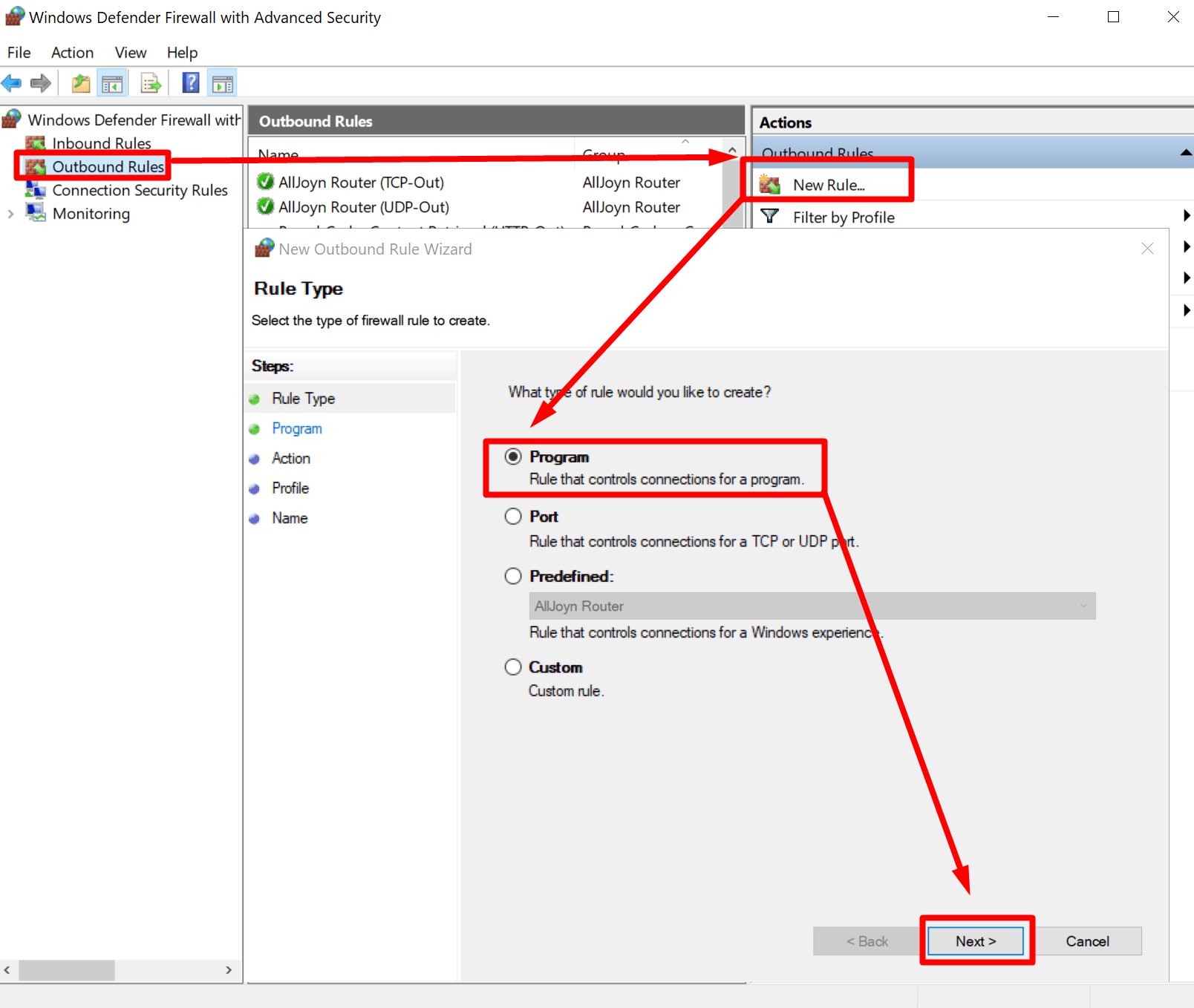The image size is (1194, 1008).
Task: Open Help via blue question mark icon
Action: point(191,83)
